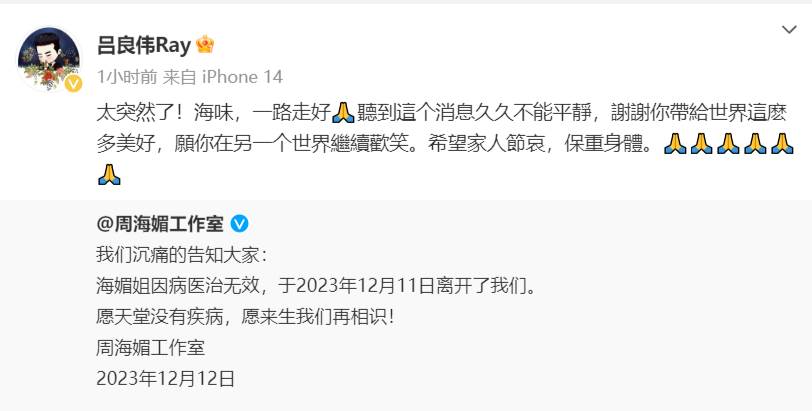
Task: Click the 1小时前 post timestamp
Action: [127, 77]
